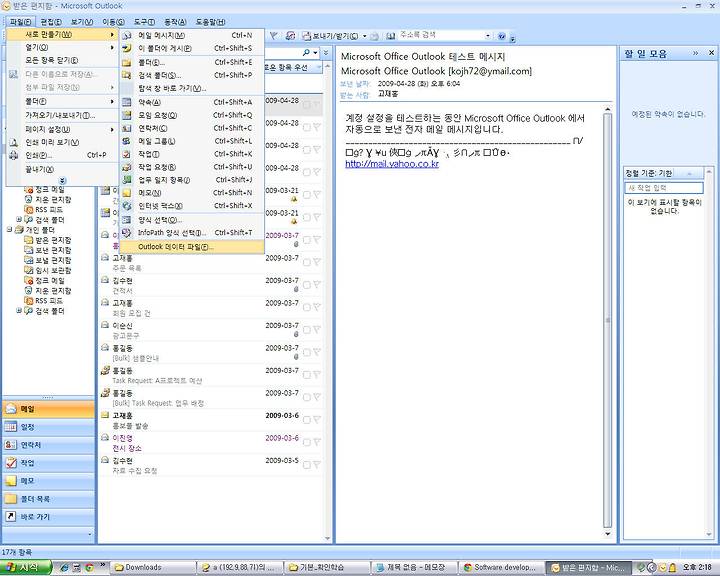Choose 메일 메시지(M) in the new-item submenu
The height and width of the screenshot is (576, 720).
(192, 35)
